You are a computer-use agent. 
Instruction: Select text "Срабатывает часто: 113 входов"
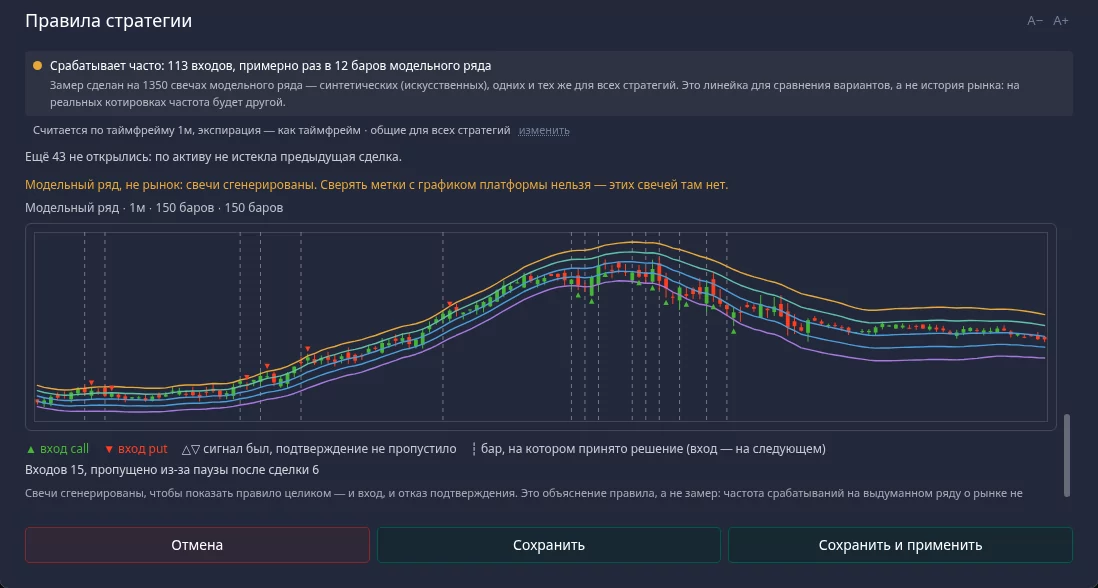tap(141, 66)
